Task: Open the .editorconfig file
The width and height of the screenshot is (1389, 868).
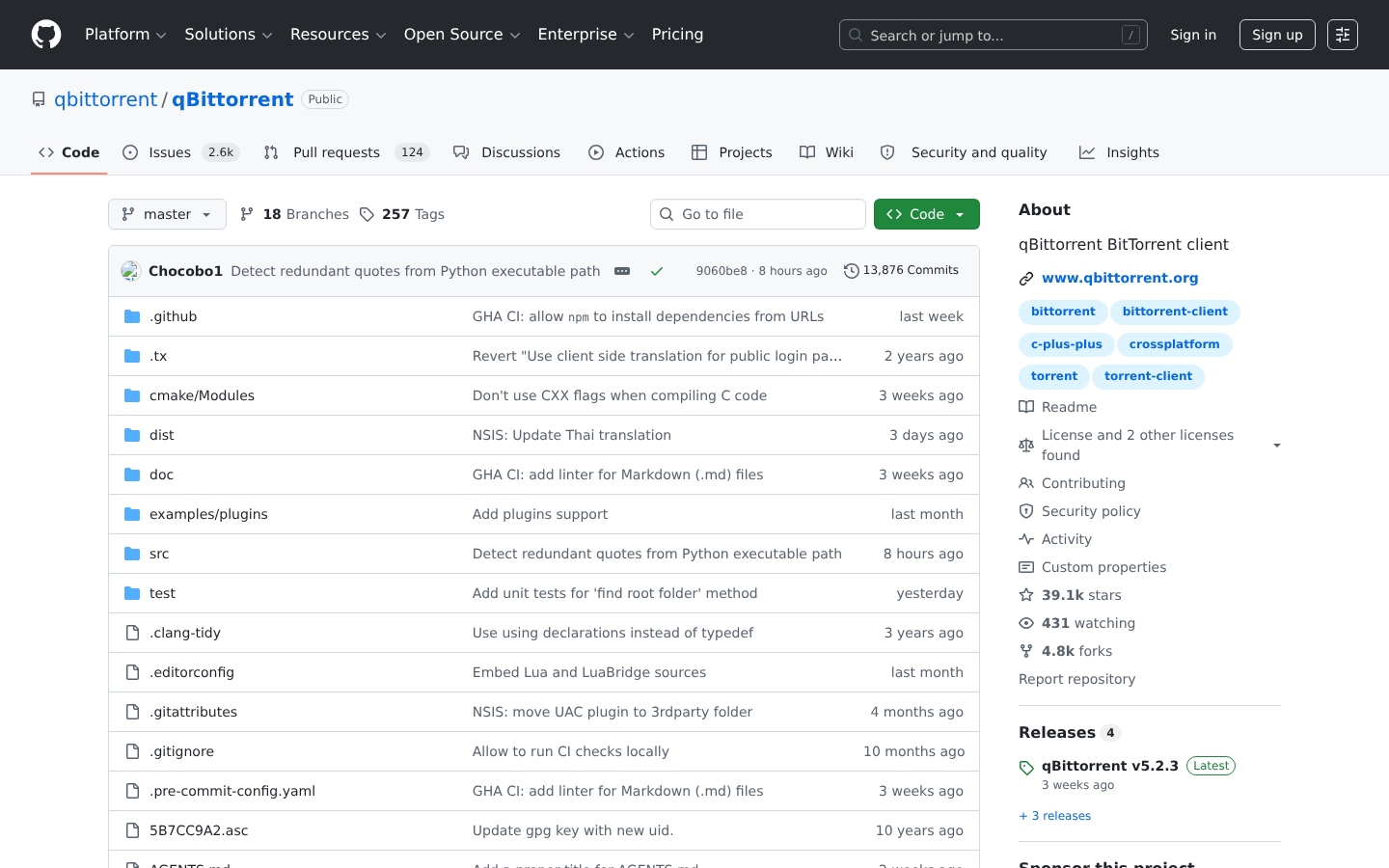Action: 192,672
